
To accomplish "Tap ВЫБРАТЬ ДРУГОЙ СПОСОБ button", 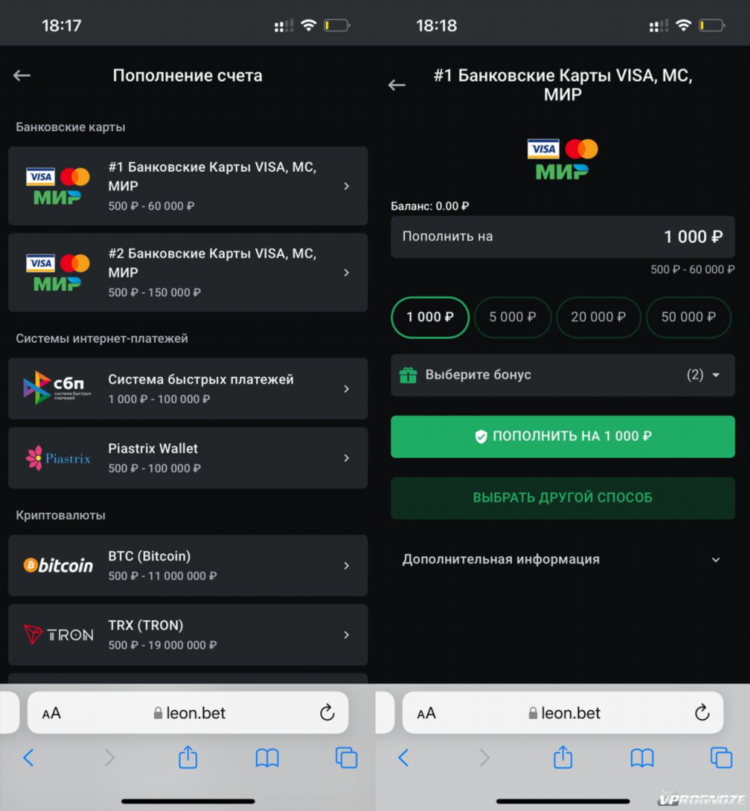I will click(x=563, y=498).
